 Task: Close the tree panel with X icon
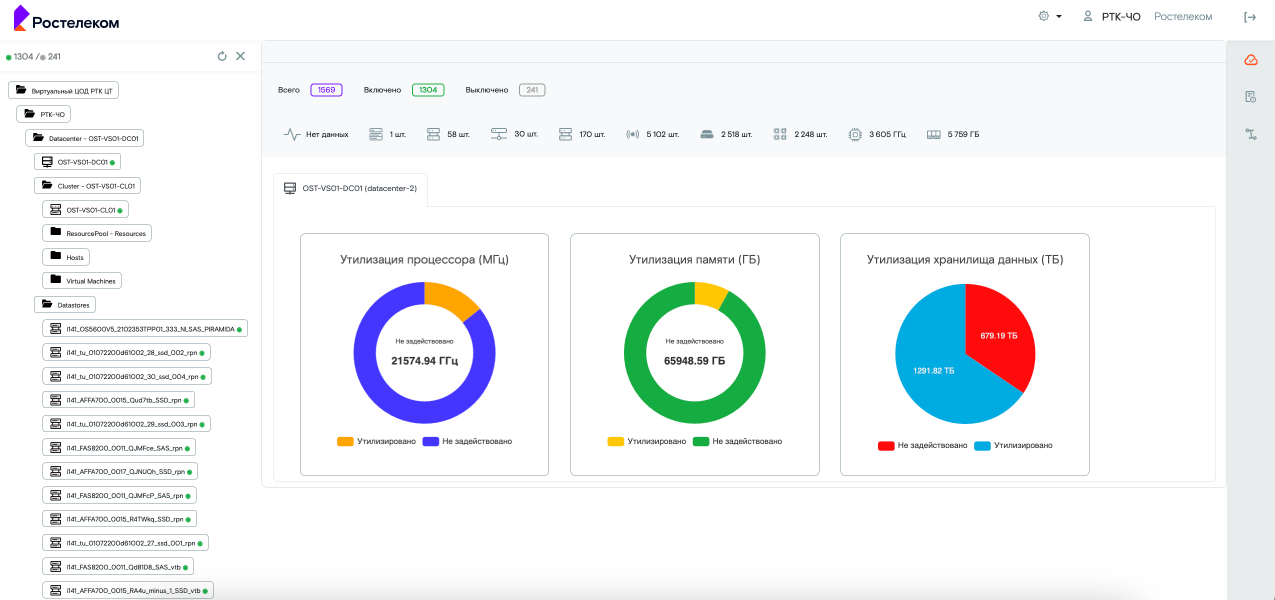click(240, 56)
